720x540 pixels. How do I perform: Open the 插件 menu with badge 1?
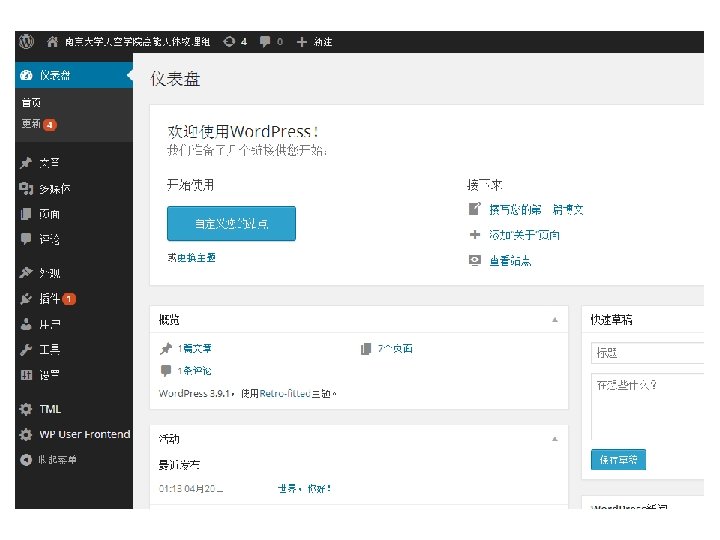tap(74, 298)
